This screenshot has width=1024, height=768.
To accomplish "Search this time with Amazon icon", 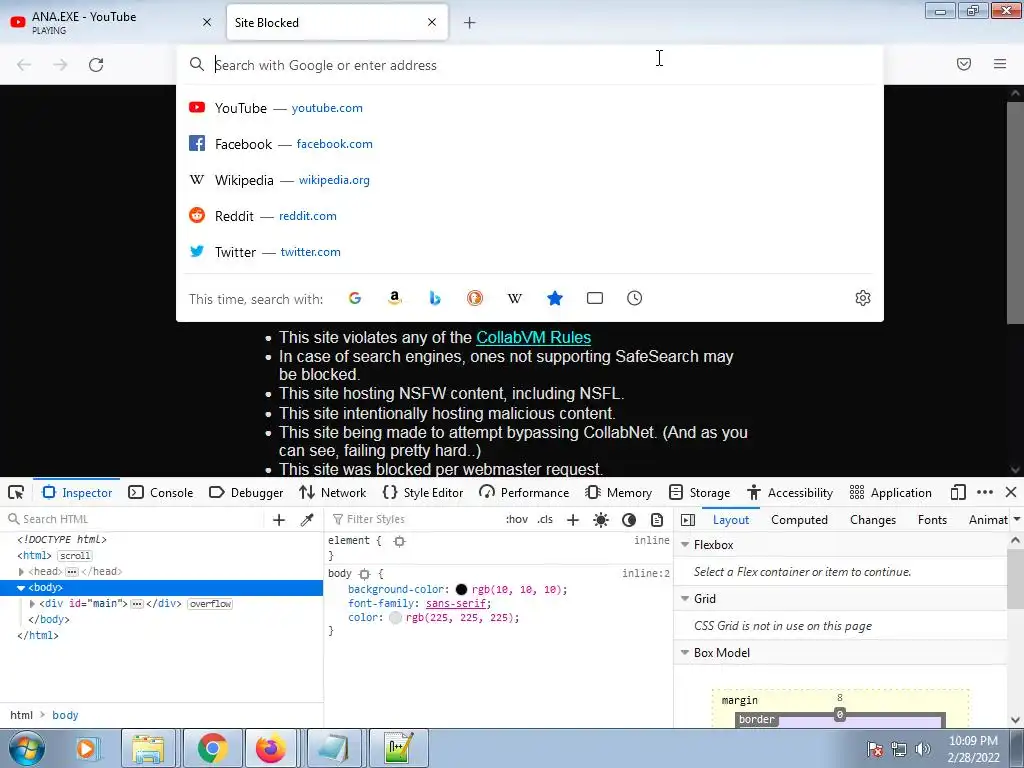I will point(394,298).
